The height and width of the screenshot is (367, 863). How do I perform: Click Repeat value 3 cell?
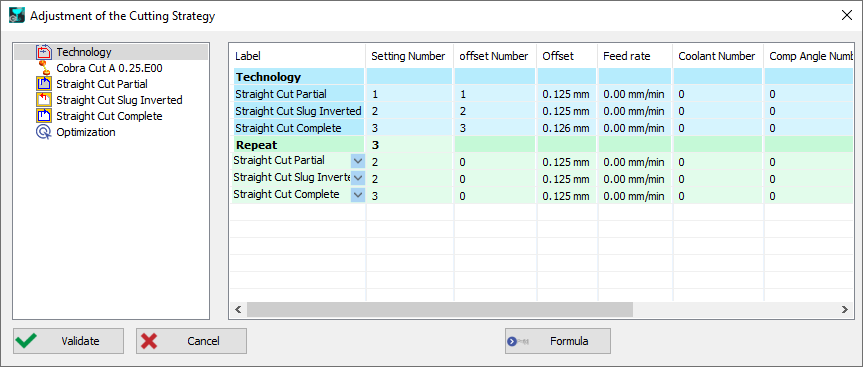(410, 145)
